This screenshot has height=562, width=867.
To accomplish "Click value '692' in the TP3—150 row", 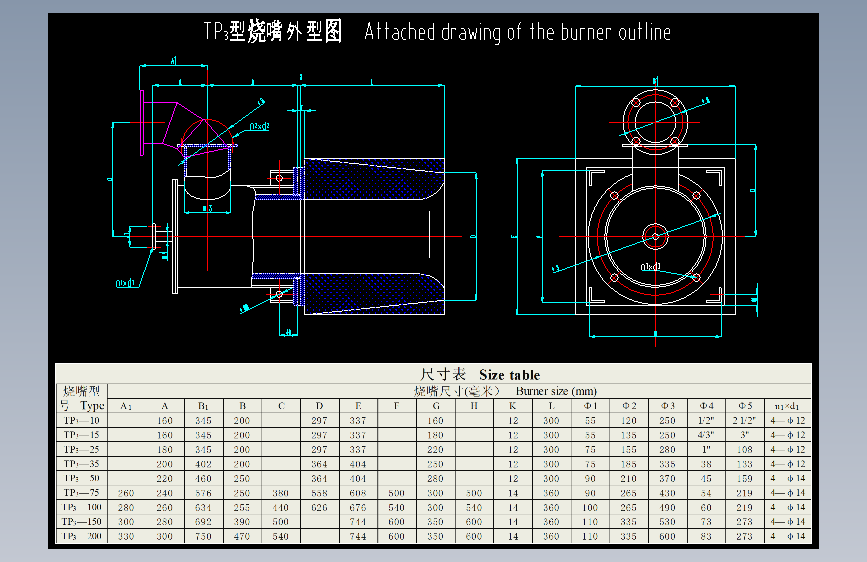I will [x=203, y=522].
